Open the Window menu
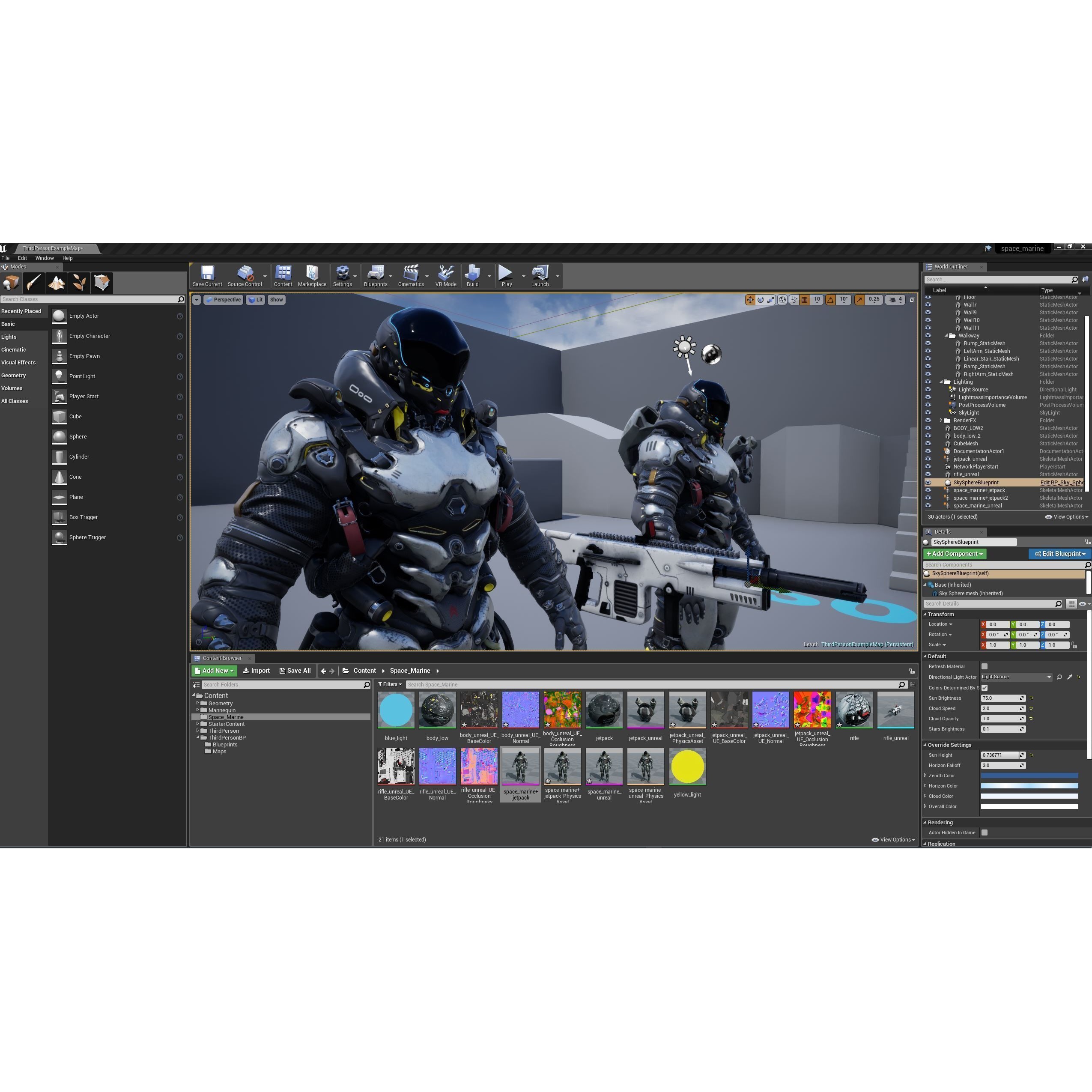 click(44, 258)
